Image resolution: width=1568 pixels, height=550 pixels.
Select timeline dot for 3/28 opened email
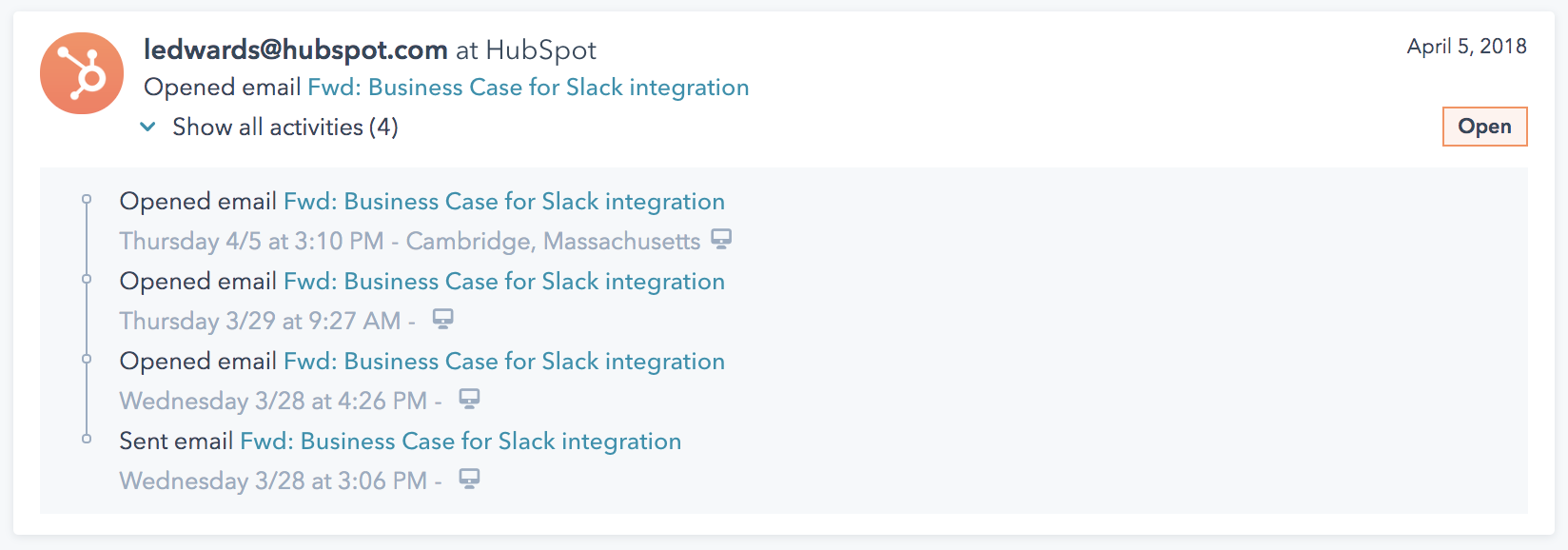(87, 359)
